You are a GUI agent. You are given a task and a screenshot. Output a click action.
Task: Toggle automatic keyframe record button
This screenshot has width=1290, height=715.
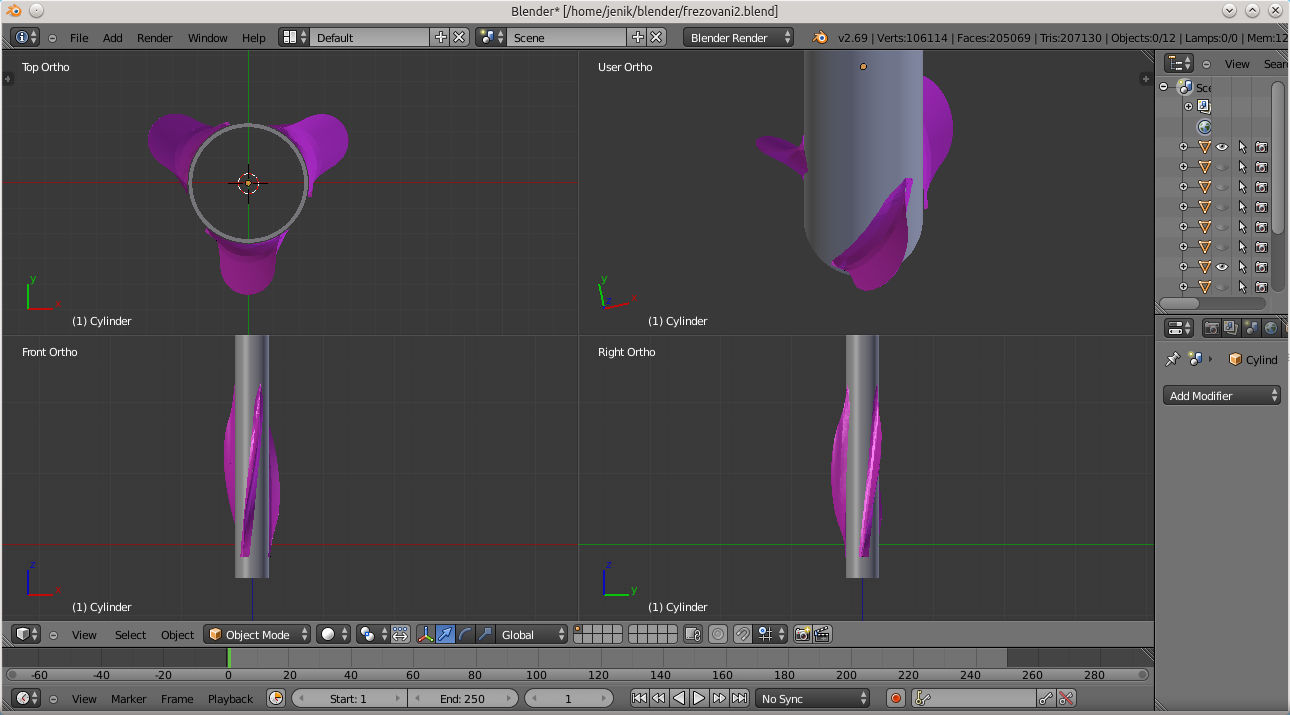point(896,699)
